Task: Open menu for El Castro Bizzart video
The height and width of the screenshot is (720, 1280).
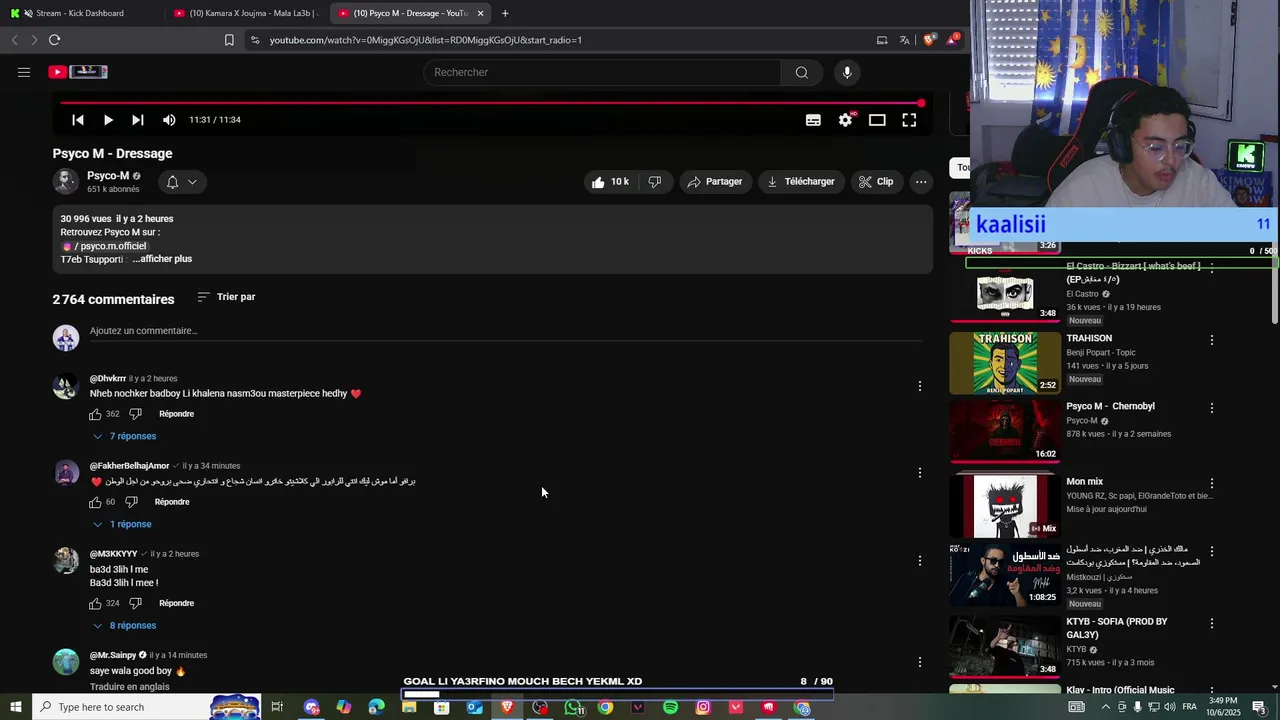Action: 1212,268
